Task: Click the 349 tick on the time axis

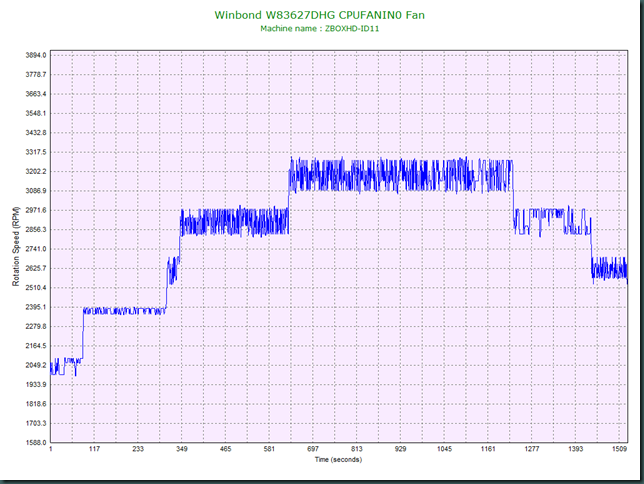Action: pos(182,449)
